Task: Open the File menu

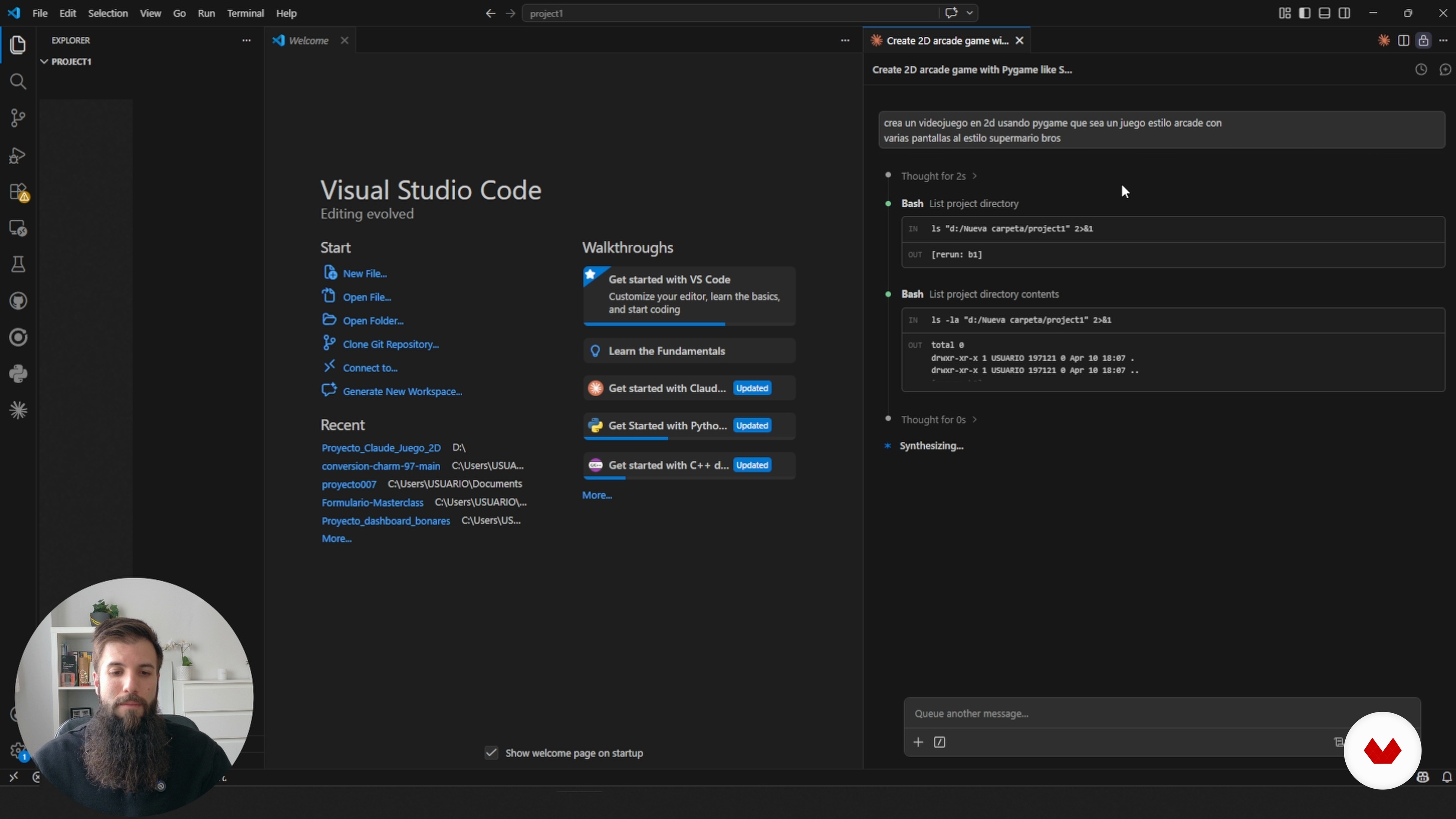Action: point(39,13)
